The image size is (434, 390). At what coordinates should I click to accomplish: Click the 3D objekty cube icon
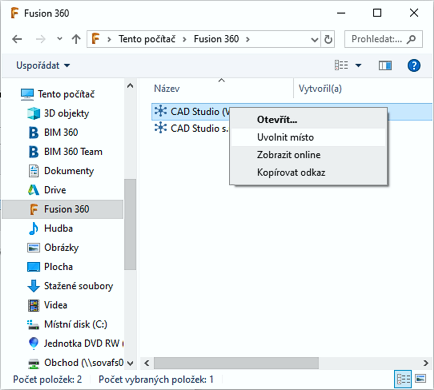click(33, 113)
